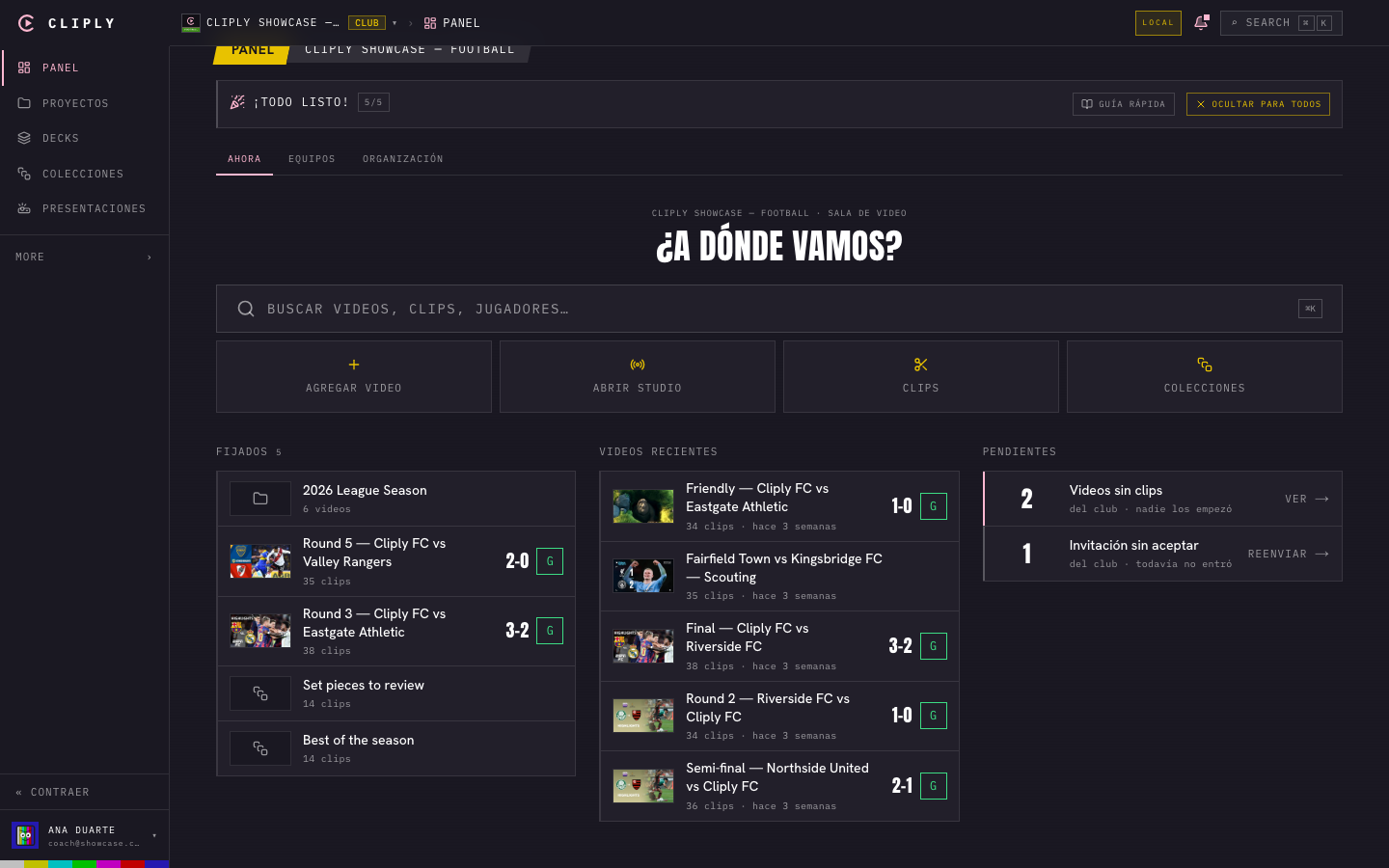Switch to the Ahora tab
This screenshot has width=1389, height=868.
(x=244, y=159)
